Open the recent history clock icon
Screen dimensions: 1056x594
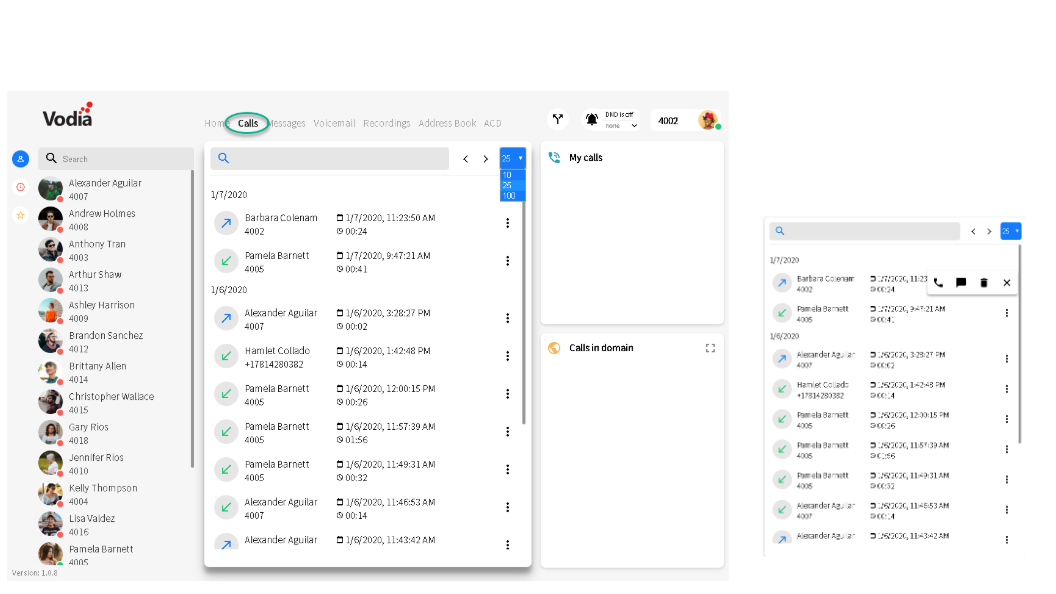pos(20,187)
